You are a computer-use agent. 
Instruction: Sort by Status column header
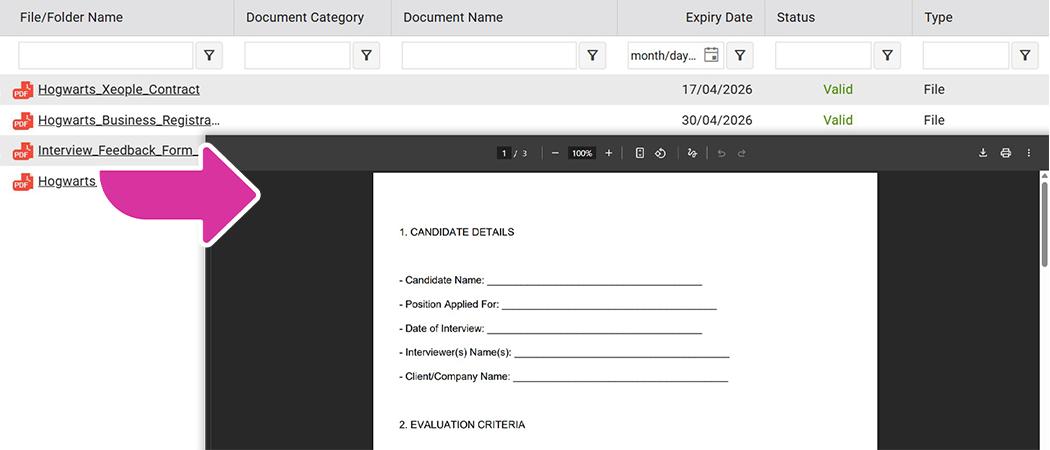tap(795, 17)
